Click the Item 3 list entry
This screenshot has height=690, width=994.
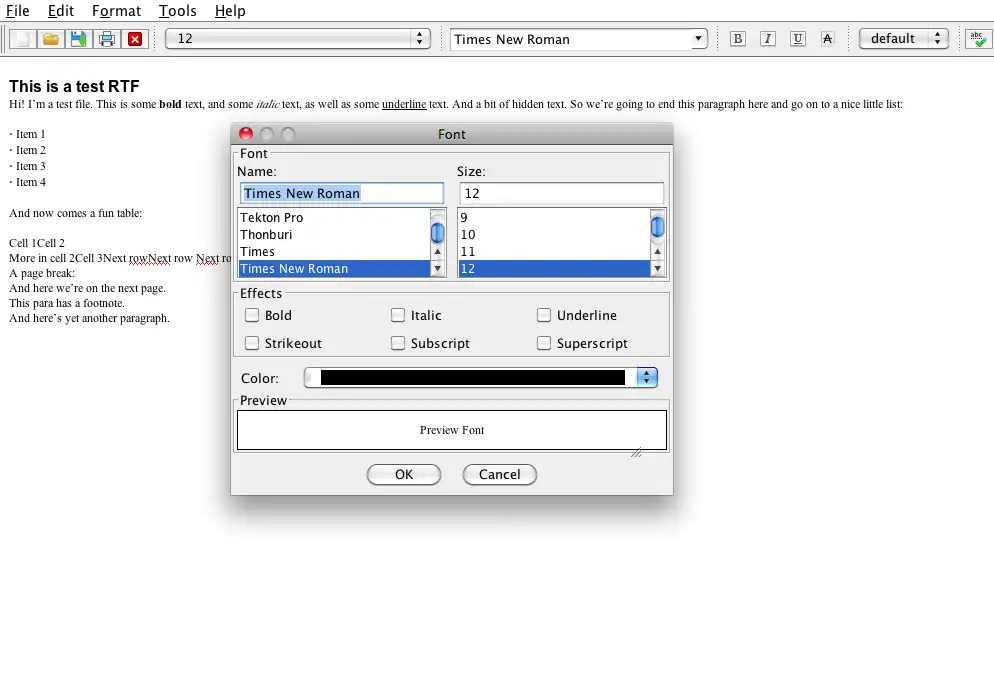point(27,166)
